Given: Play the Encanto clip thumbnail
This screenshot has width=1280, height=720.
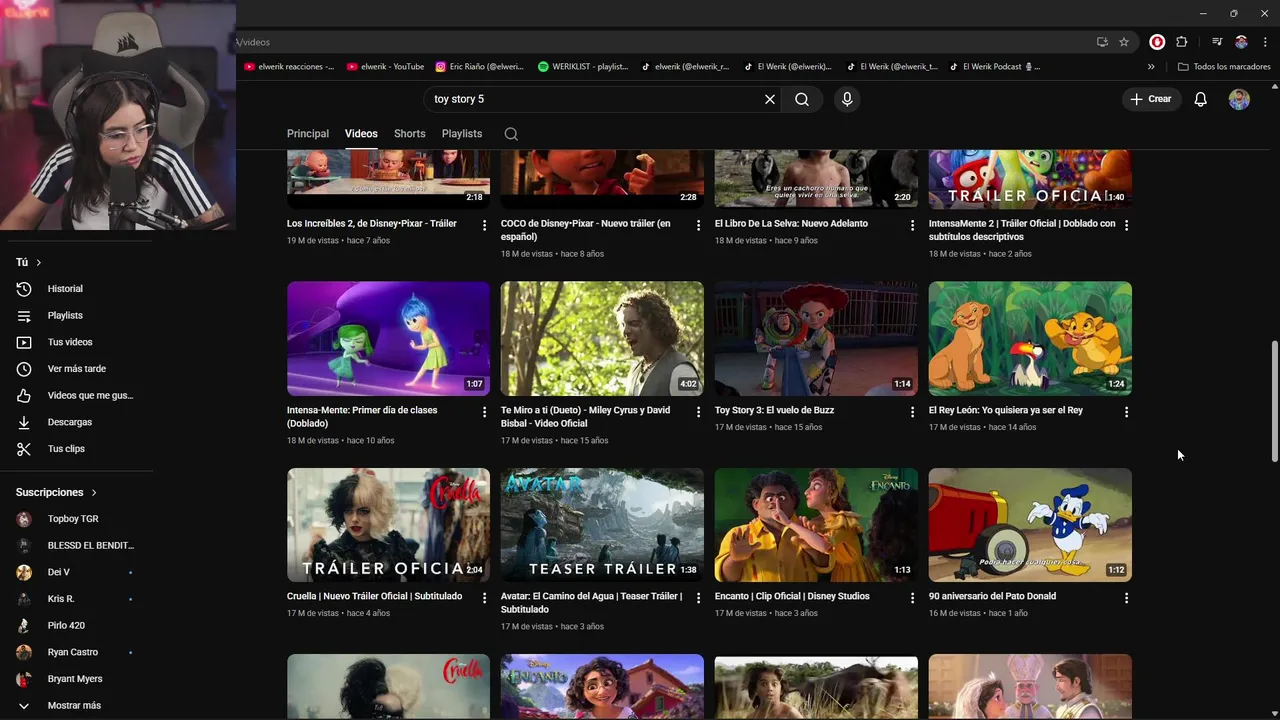Looking at the screenshot, I should coord(816,525).
